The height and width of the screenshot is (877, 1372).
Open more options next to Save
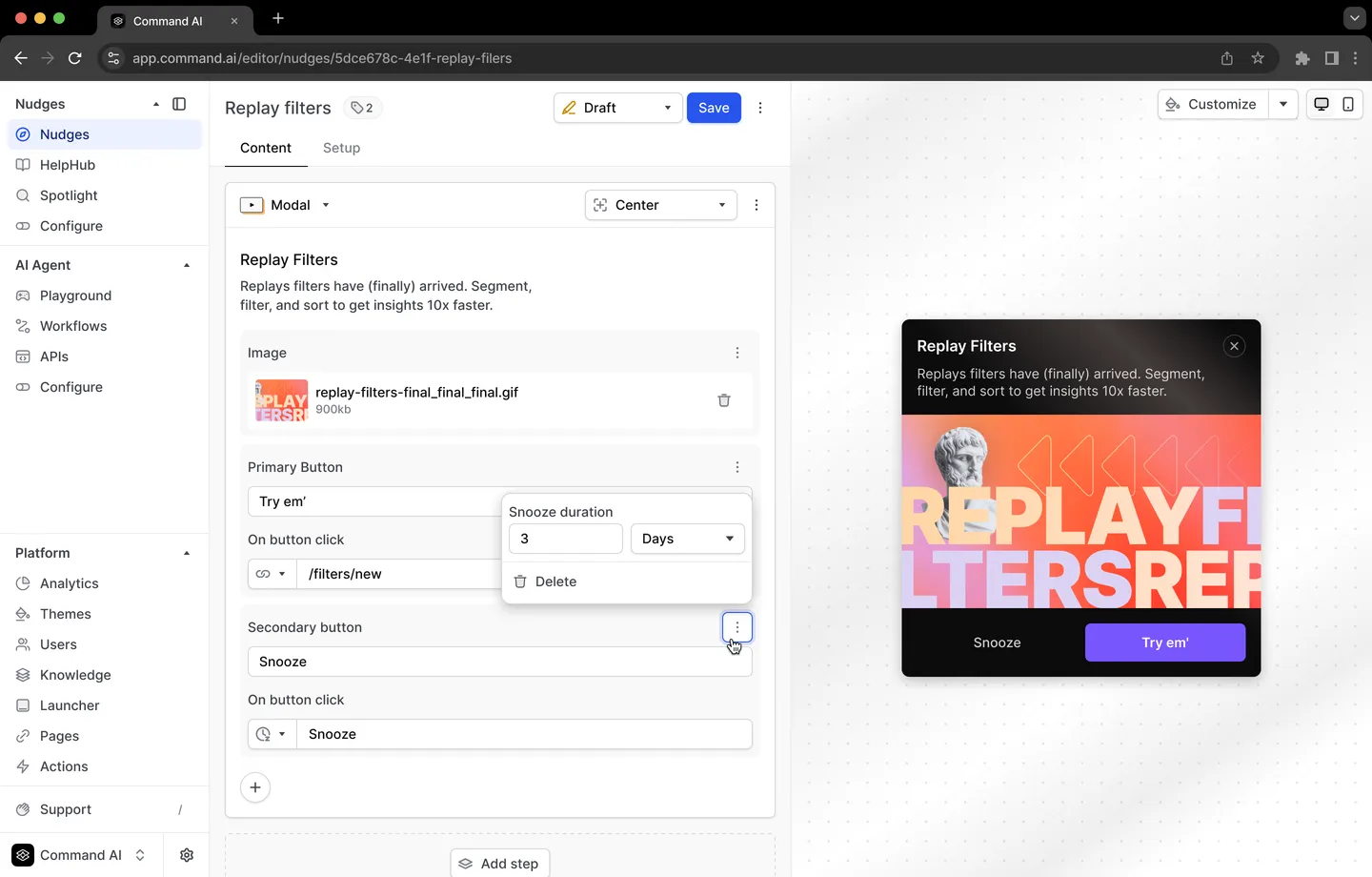tap(760, 108)
